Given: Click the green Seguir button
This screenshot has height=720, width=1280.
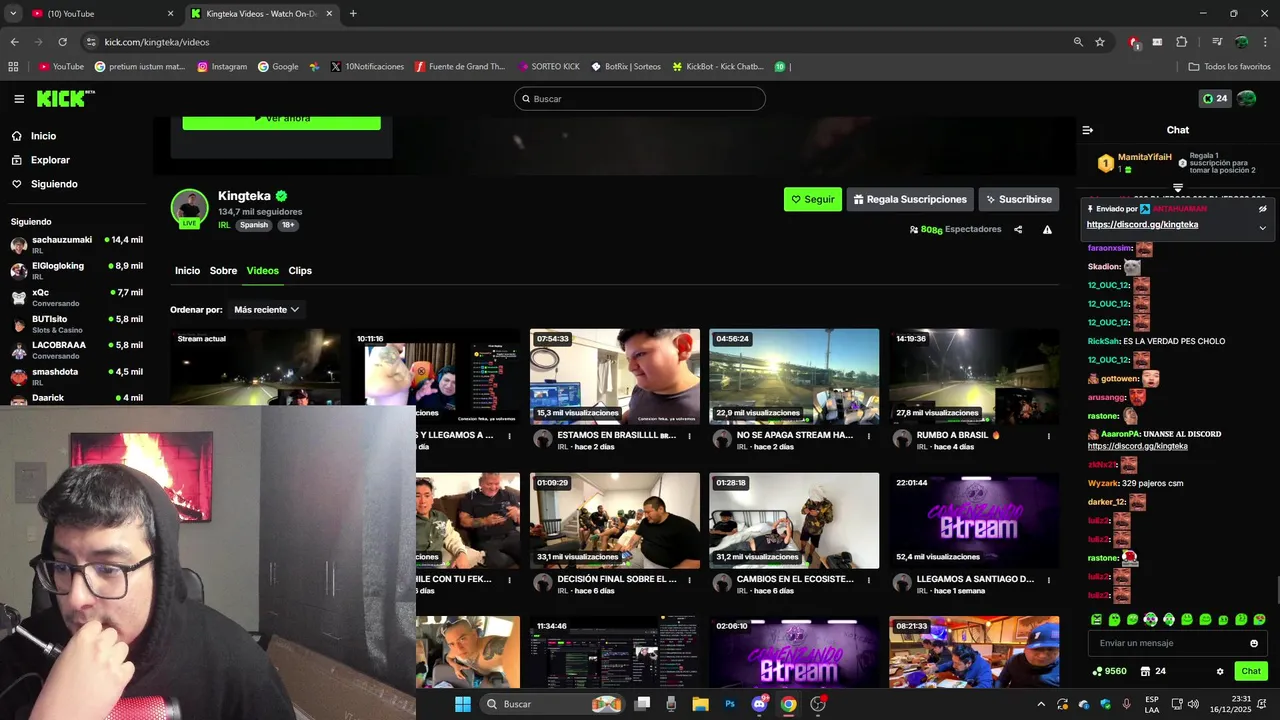Looking at the screenshot, I should [813, 199].
